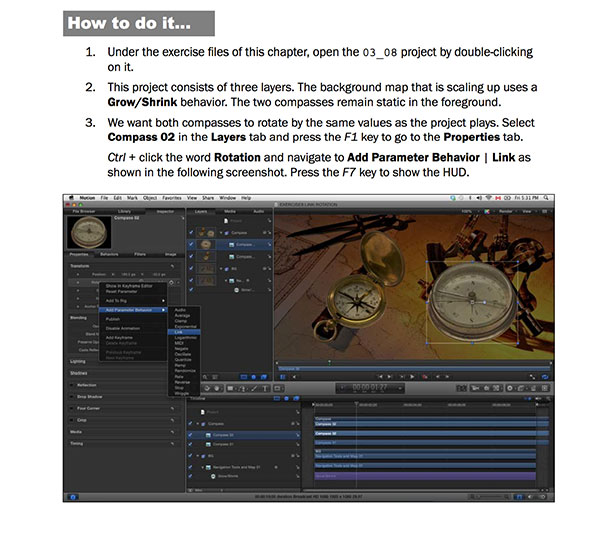Select the Rectangle shape tool

230,388
